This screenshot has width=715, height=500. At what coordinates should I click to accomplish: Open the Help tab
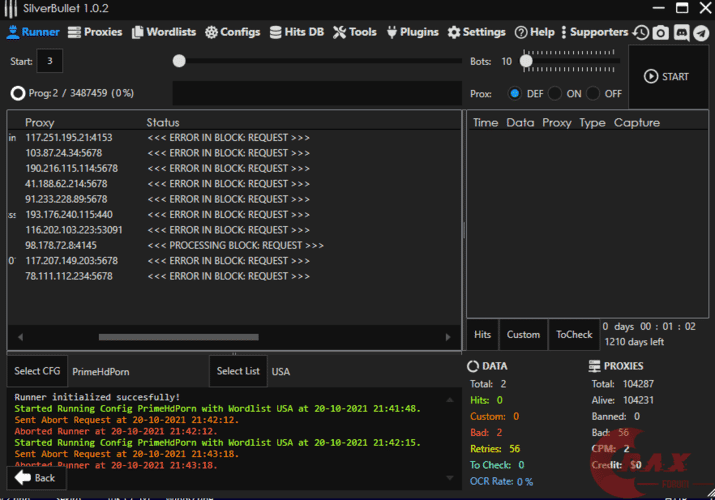pos(534,32)
